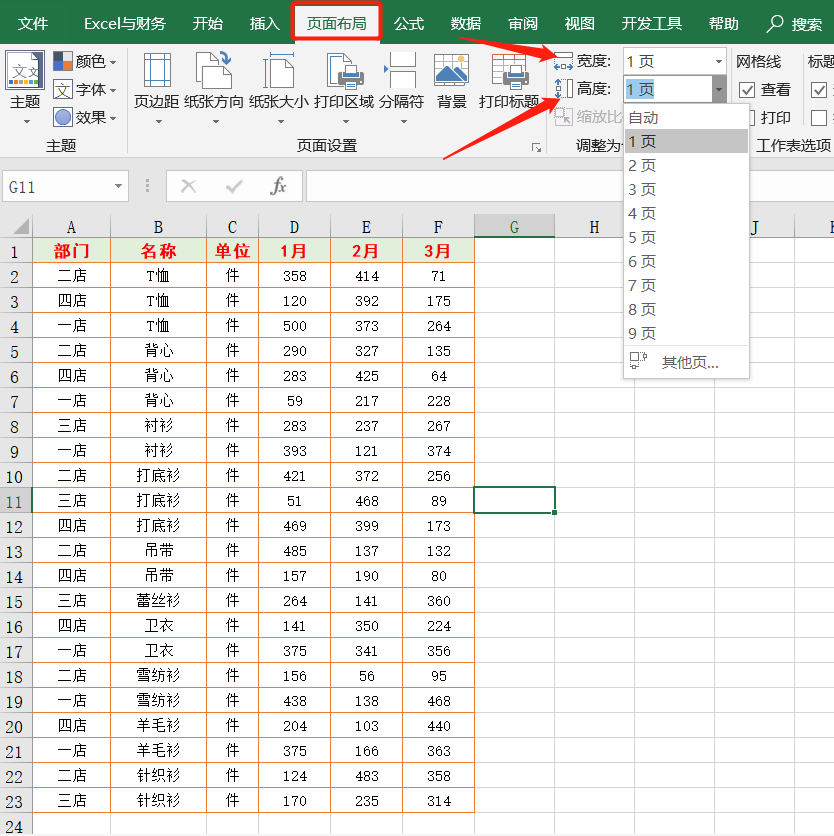Expand the arrow under 页边距
Image resolution: width=834 pixels, height=836 pixels.
pos(158,122)
